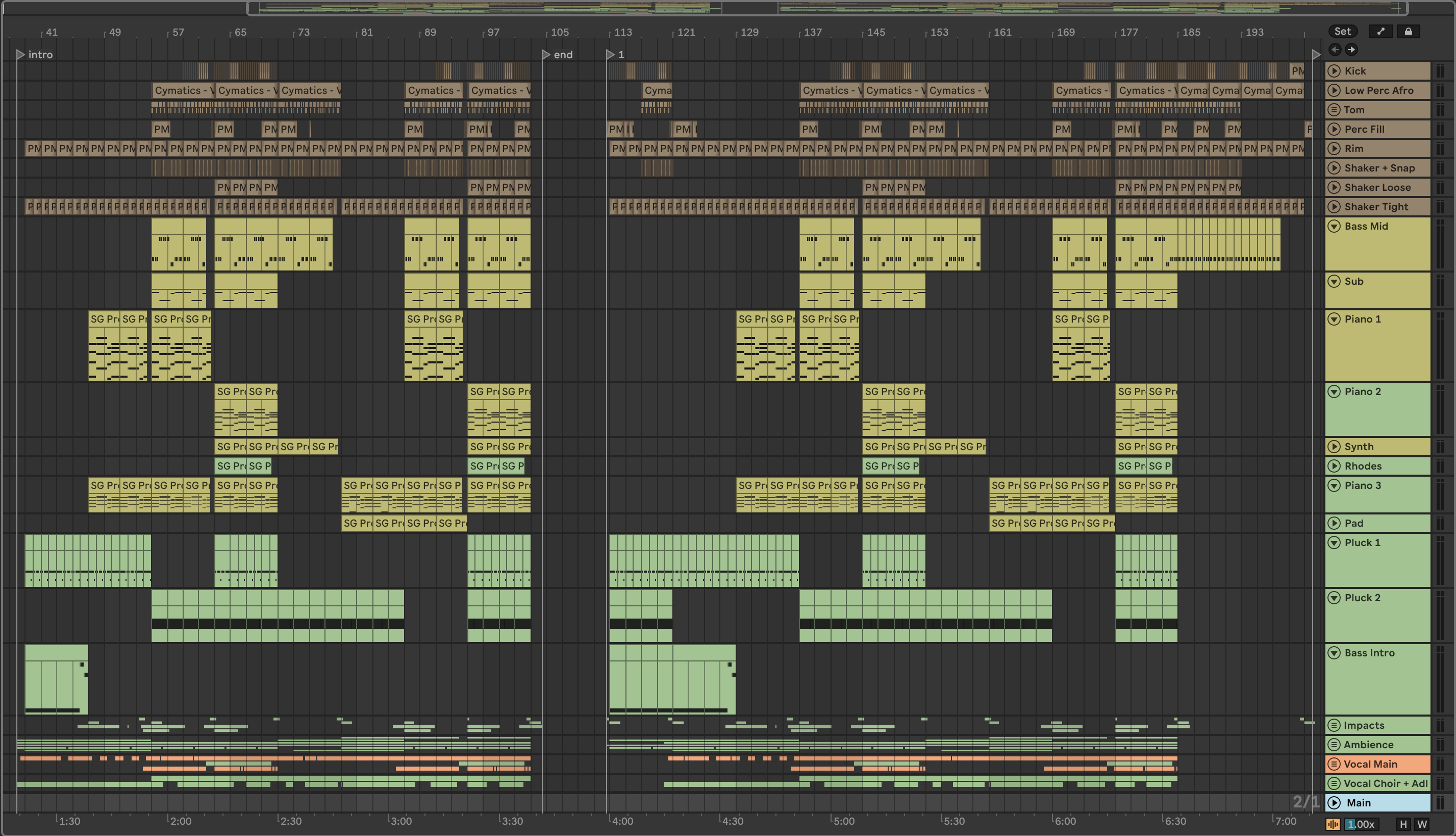1456x836 pixels.
Task: Toggle the orange waveform display button
Action: pyautogui.click(x=1333, y=825)
